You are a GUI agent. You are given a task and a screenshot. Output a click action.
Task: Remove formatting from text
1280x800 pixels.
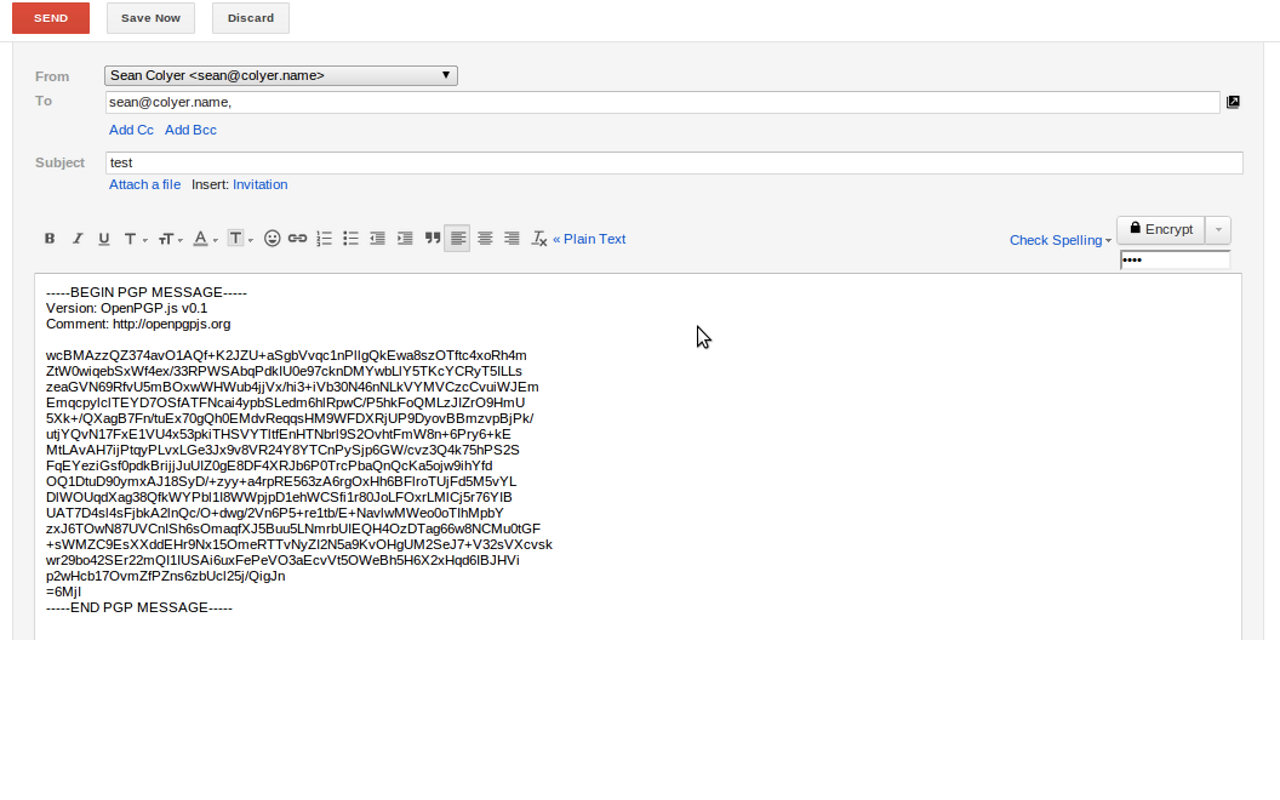tap(539, 238)
